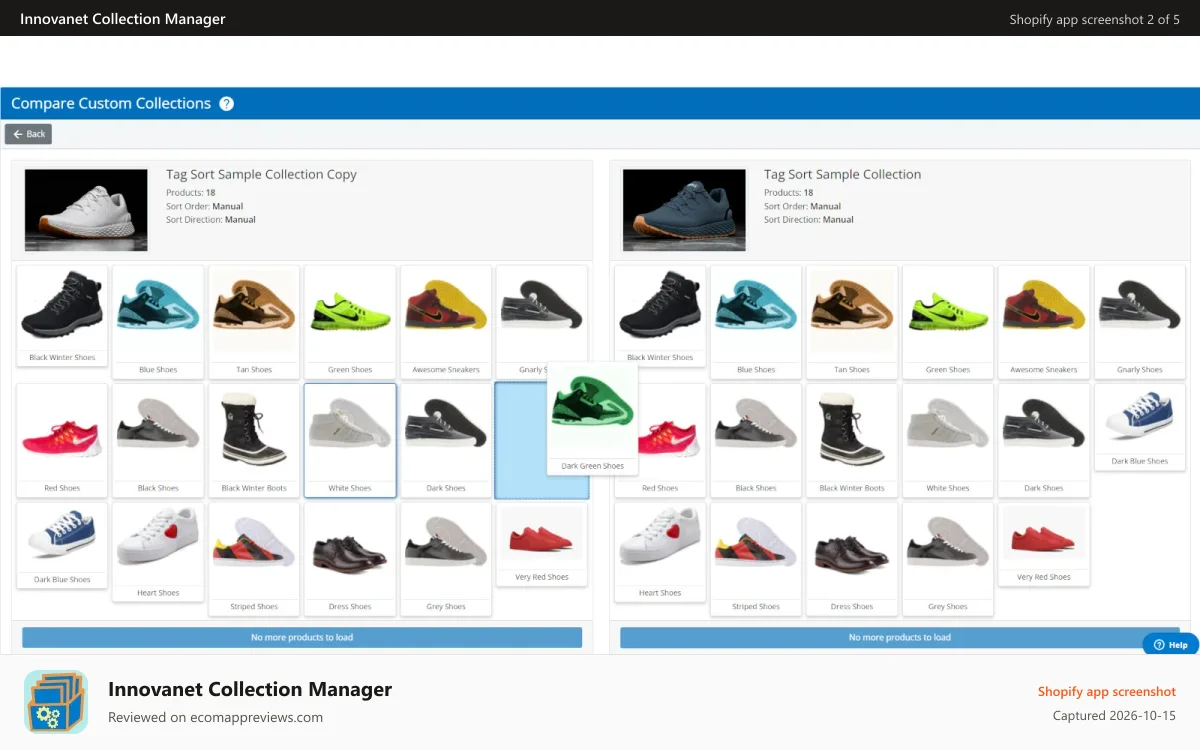Viewport: 1200px width, 750px height.
Task: Select Dark Shoes in left collection
Action: point(446,440)
